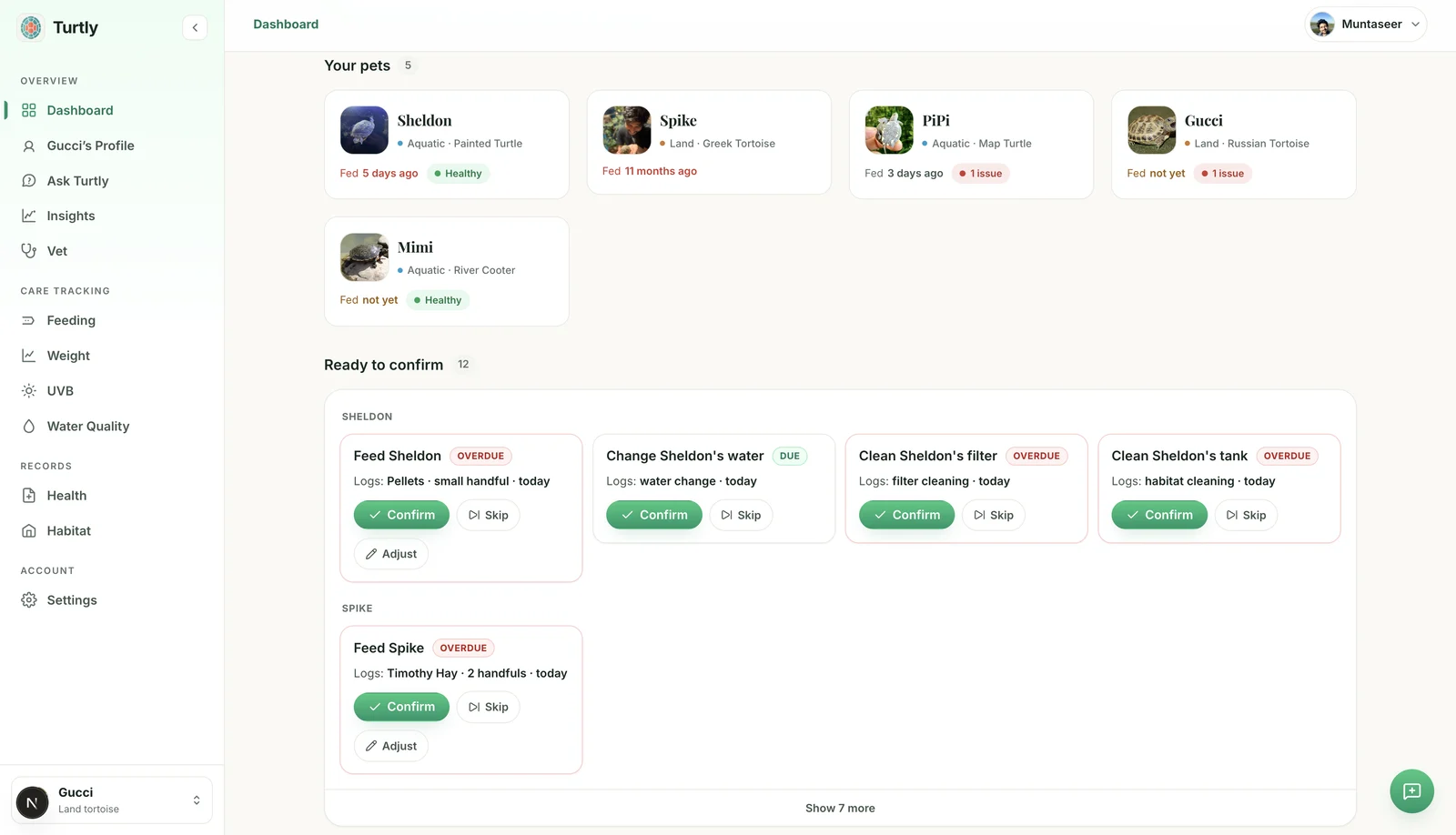1456x835 pixels.
Task: Click the Health record icon
Action: 29,496
